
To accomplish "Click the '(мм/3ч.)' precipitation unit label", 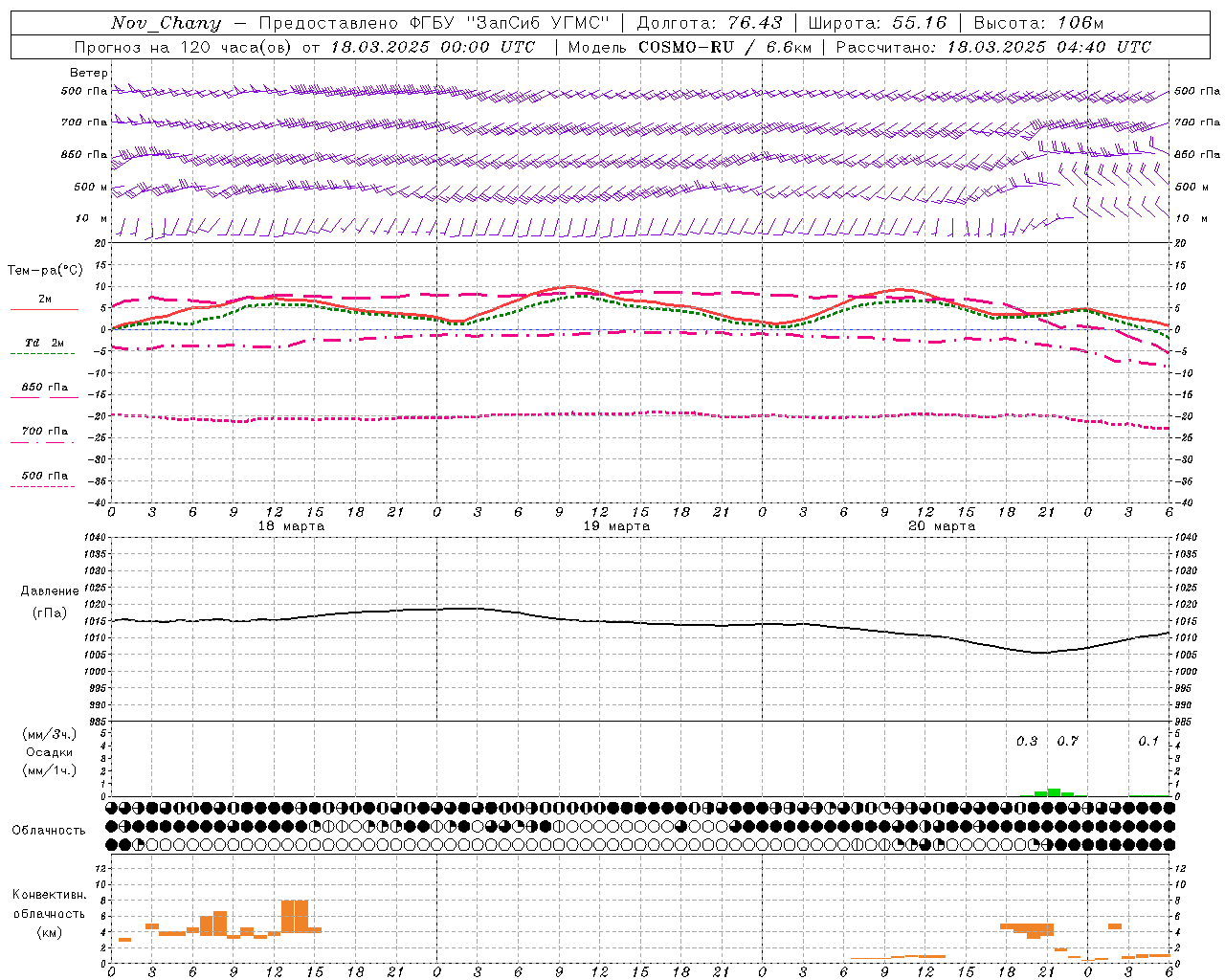I will point(50,734).
